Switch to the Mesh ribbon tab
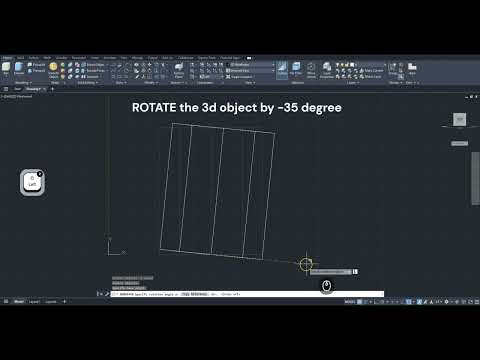Viewport: 480px width, 360px height. coord(47,58)
